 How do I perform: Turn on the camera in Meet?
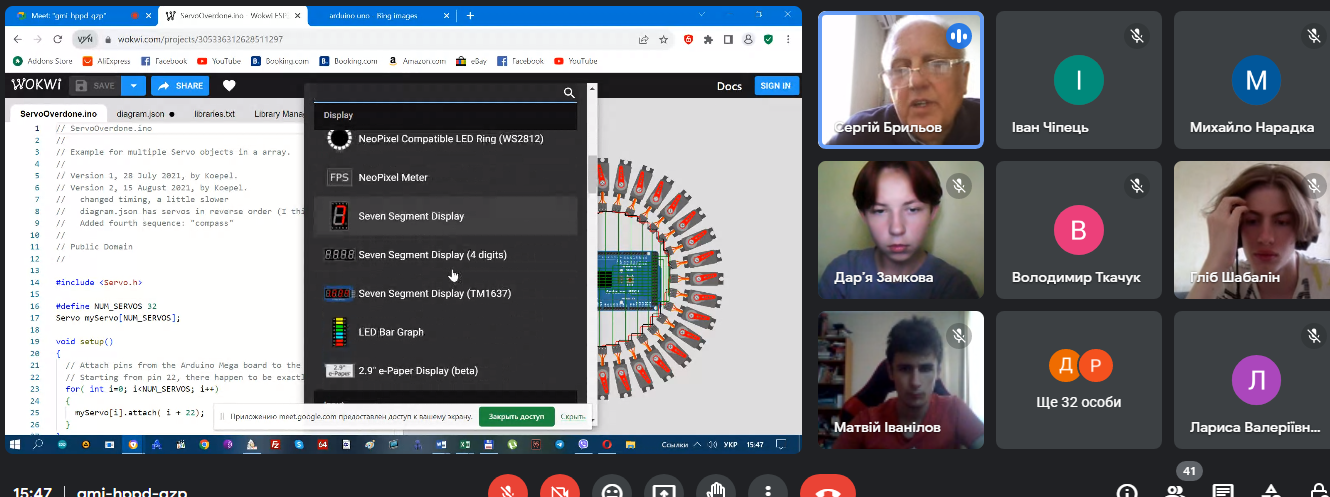coord(559,490)
